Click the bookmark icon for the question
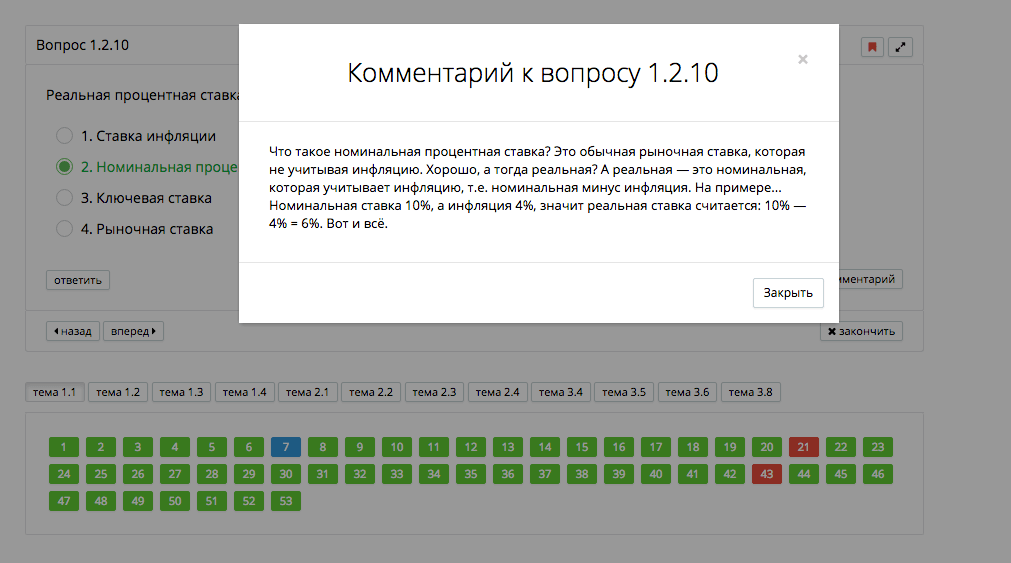The width and height of the screenshot is (1011, 563). click(872, 47)
